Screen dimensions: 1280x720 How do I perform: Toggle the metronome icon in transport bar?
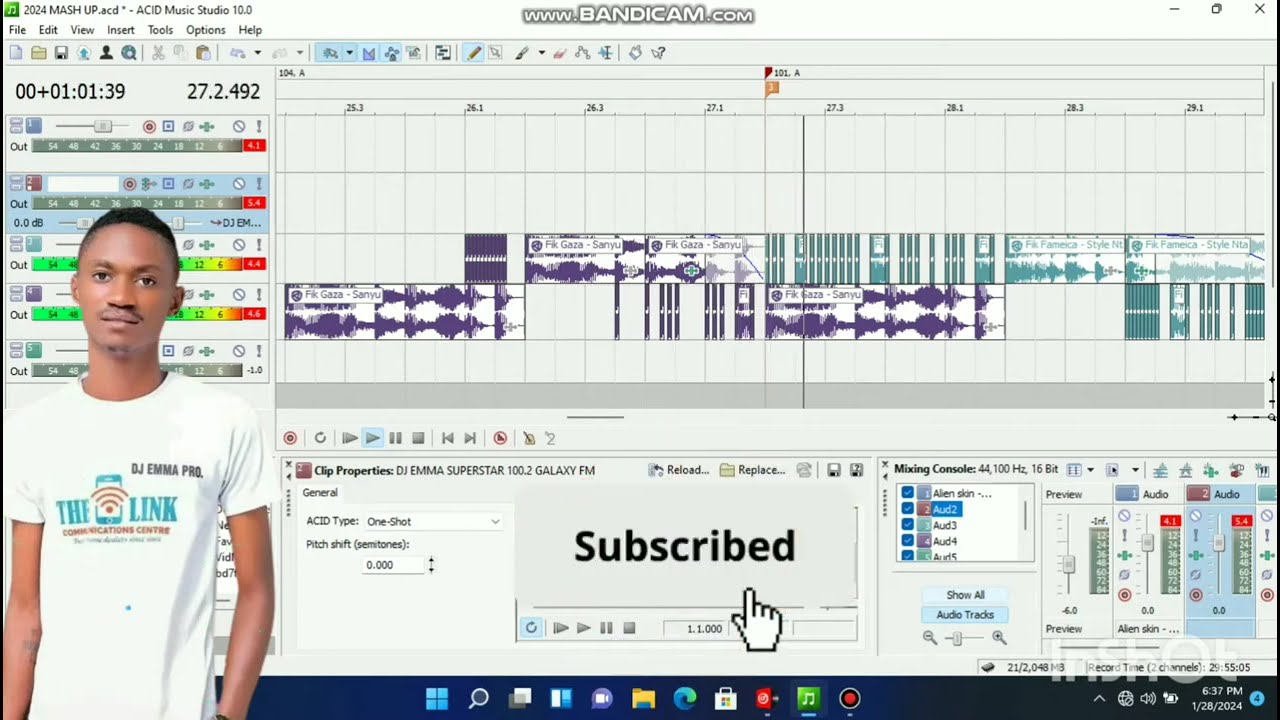tap(529, 438)
